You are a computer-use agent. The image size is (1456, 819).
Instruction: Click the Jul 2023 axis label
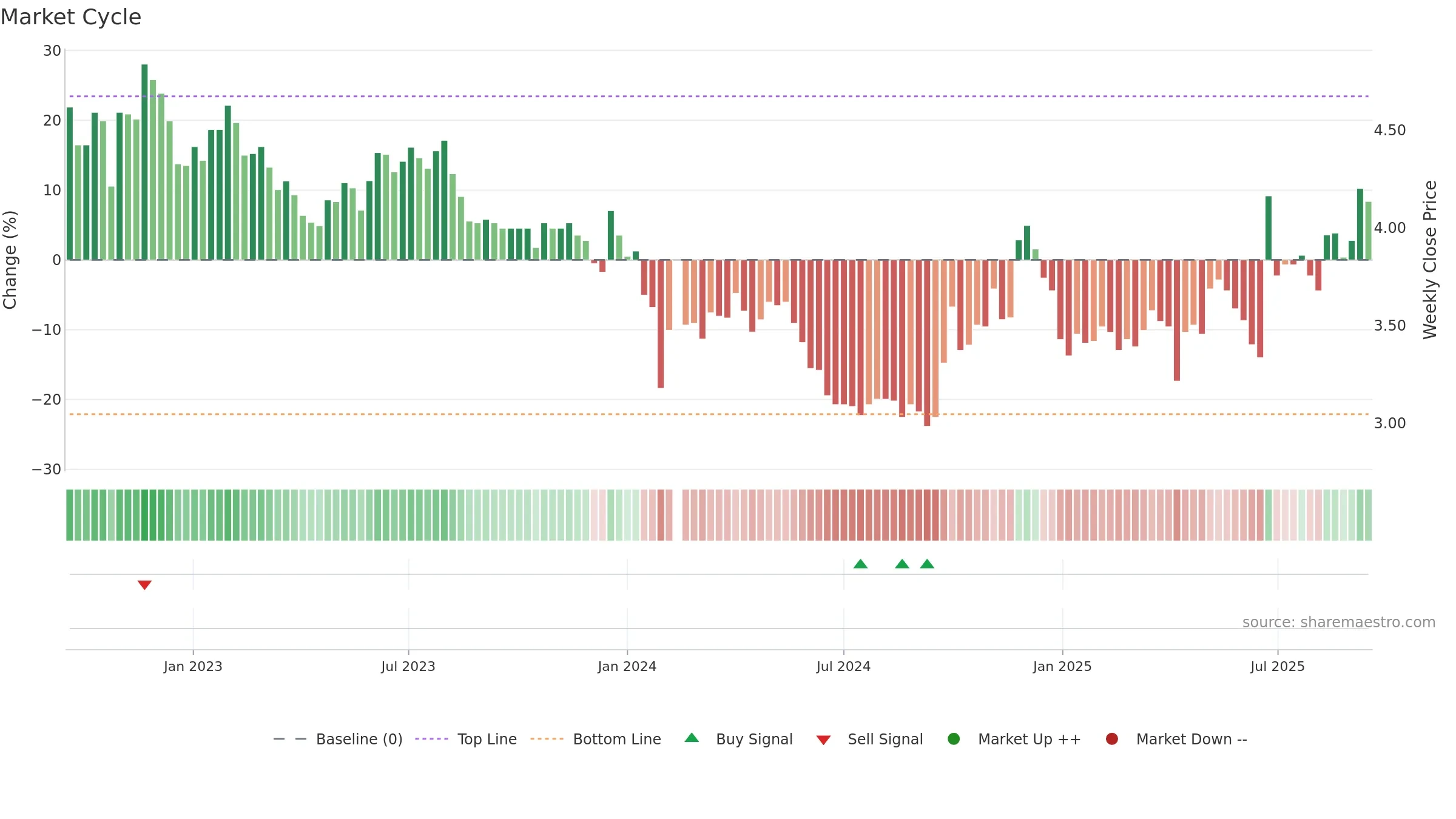pyautogui.click(x=408, y=666)
